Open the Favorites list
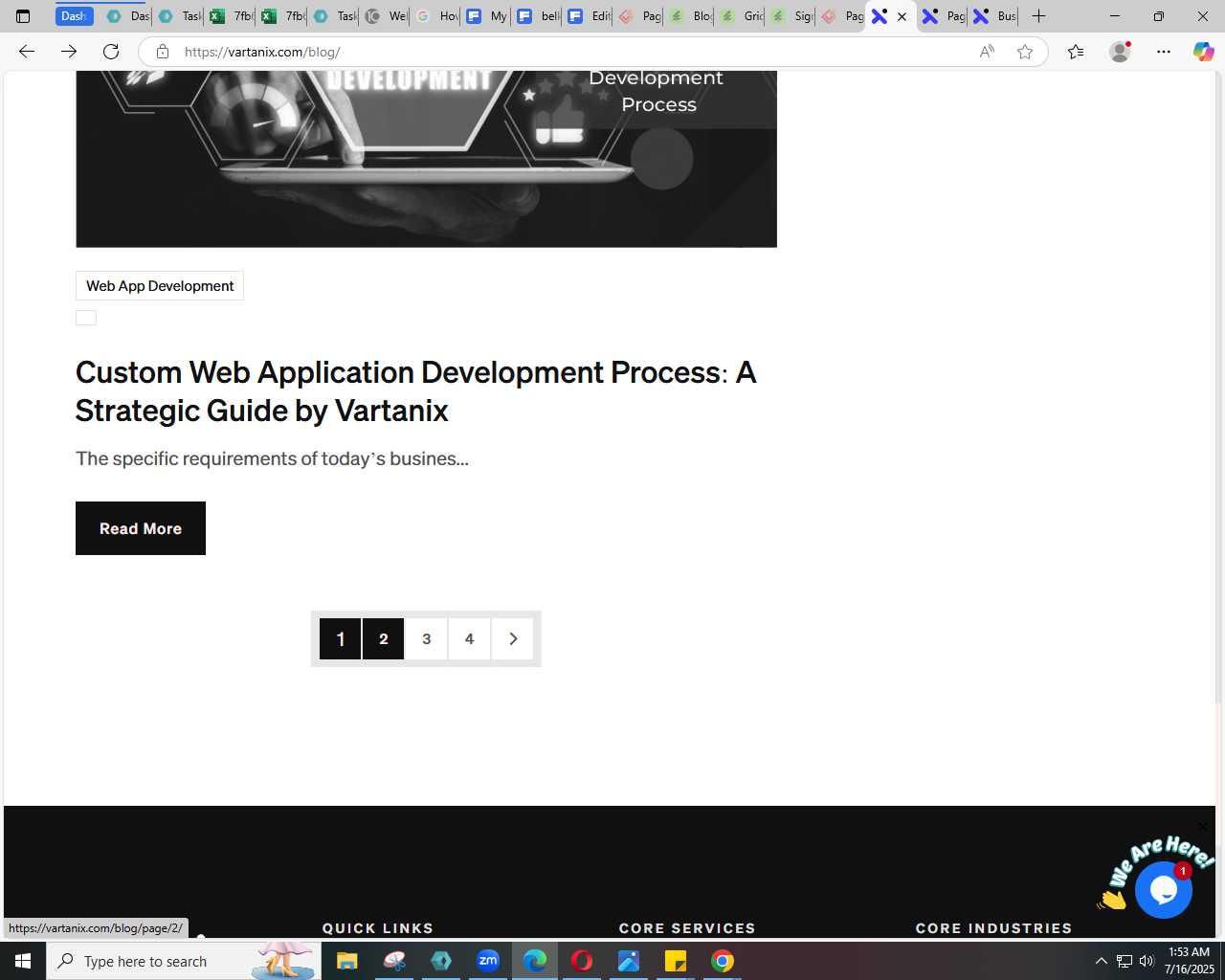Viewport: 1225px width, 980px height. [x=1076, y=52]
